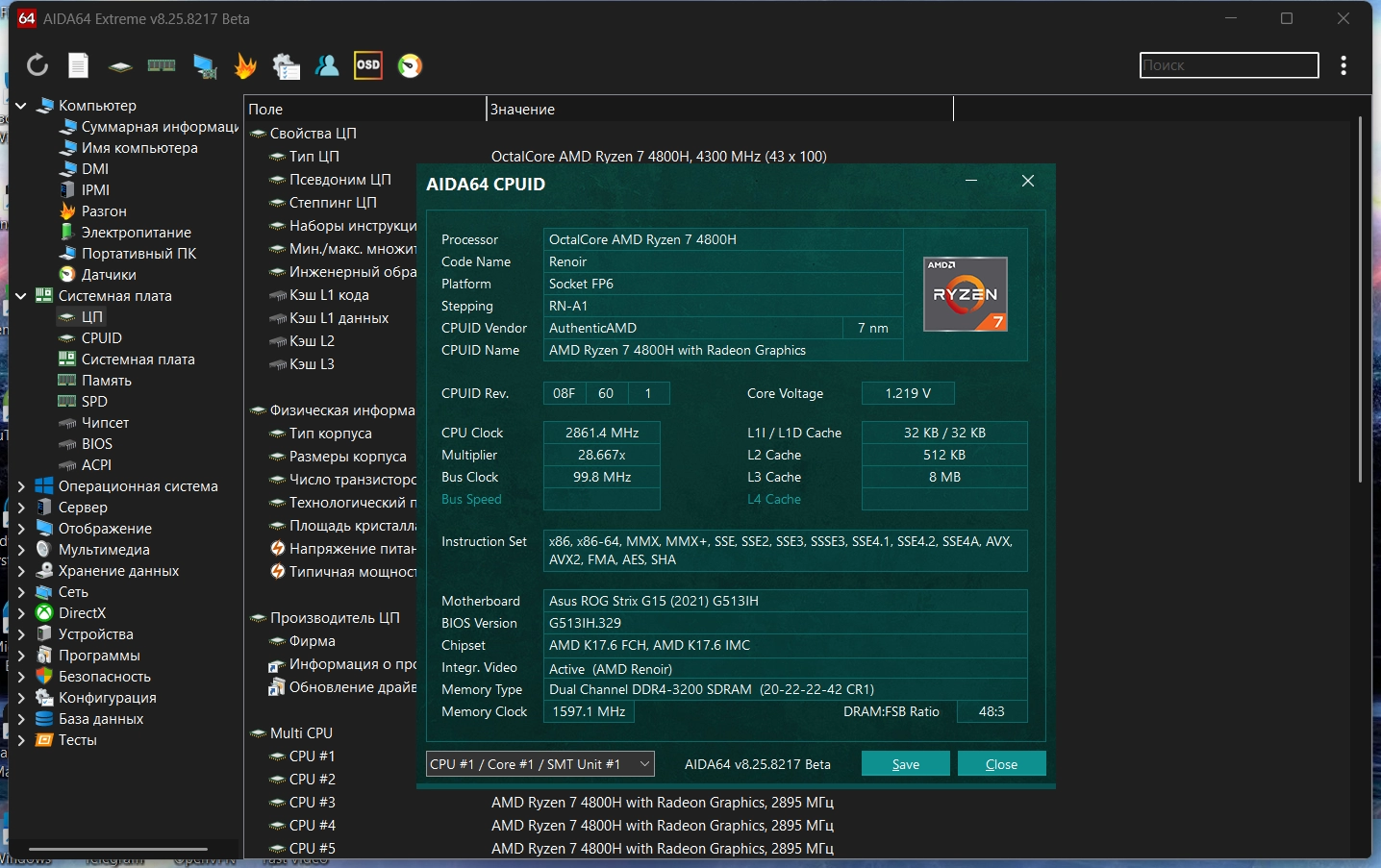1381x868 pixels.
Task: Open the monitor diagnostics toolbar icon
Action: coord(204,65)
